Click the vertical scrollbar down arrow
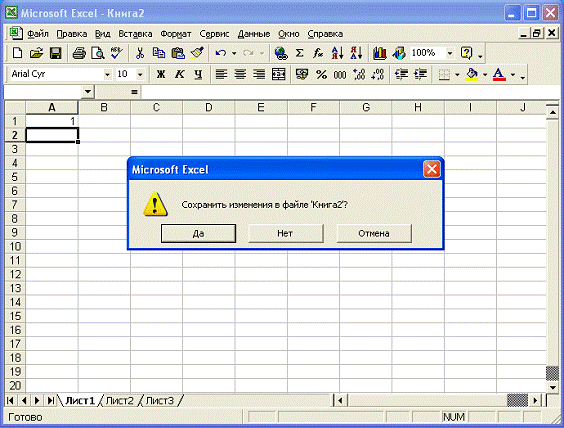The height and width of the screenshot is (428, 564). (552, 387)
